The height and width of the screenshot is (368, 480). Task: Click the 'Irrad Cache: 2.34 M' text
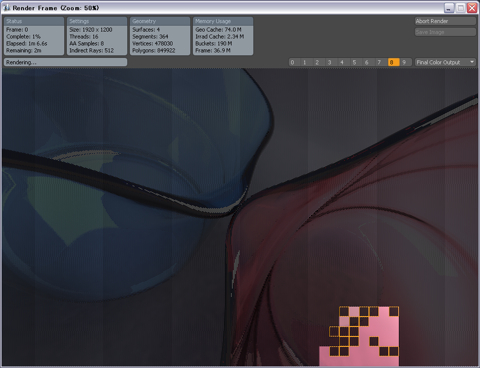(x=220, y=37)
